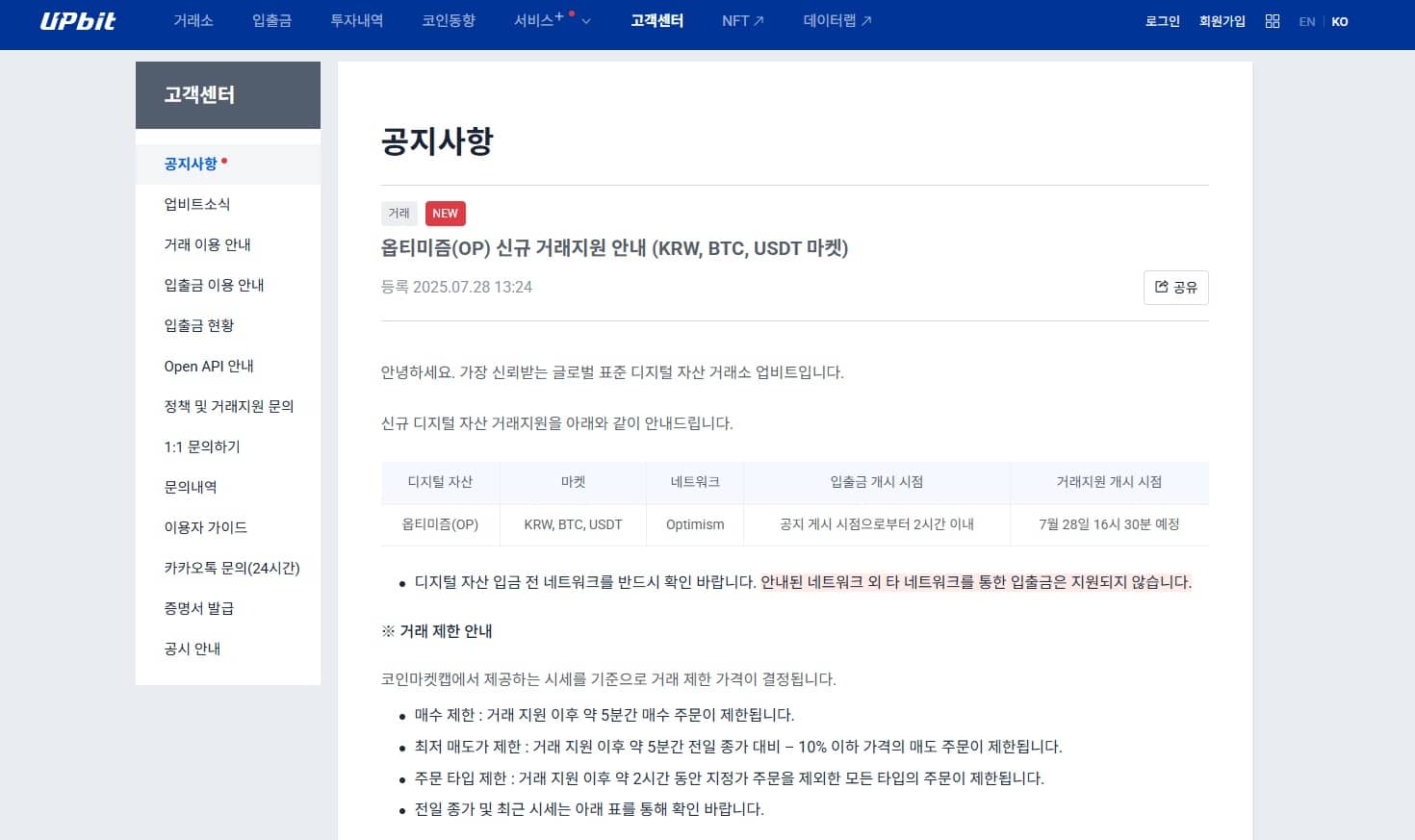Image resolution: width=1415 pixels, height=840 pixels.
Task: Open Open API 안내 sidebar item
Action: (228, 366)
